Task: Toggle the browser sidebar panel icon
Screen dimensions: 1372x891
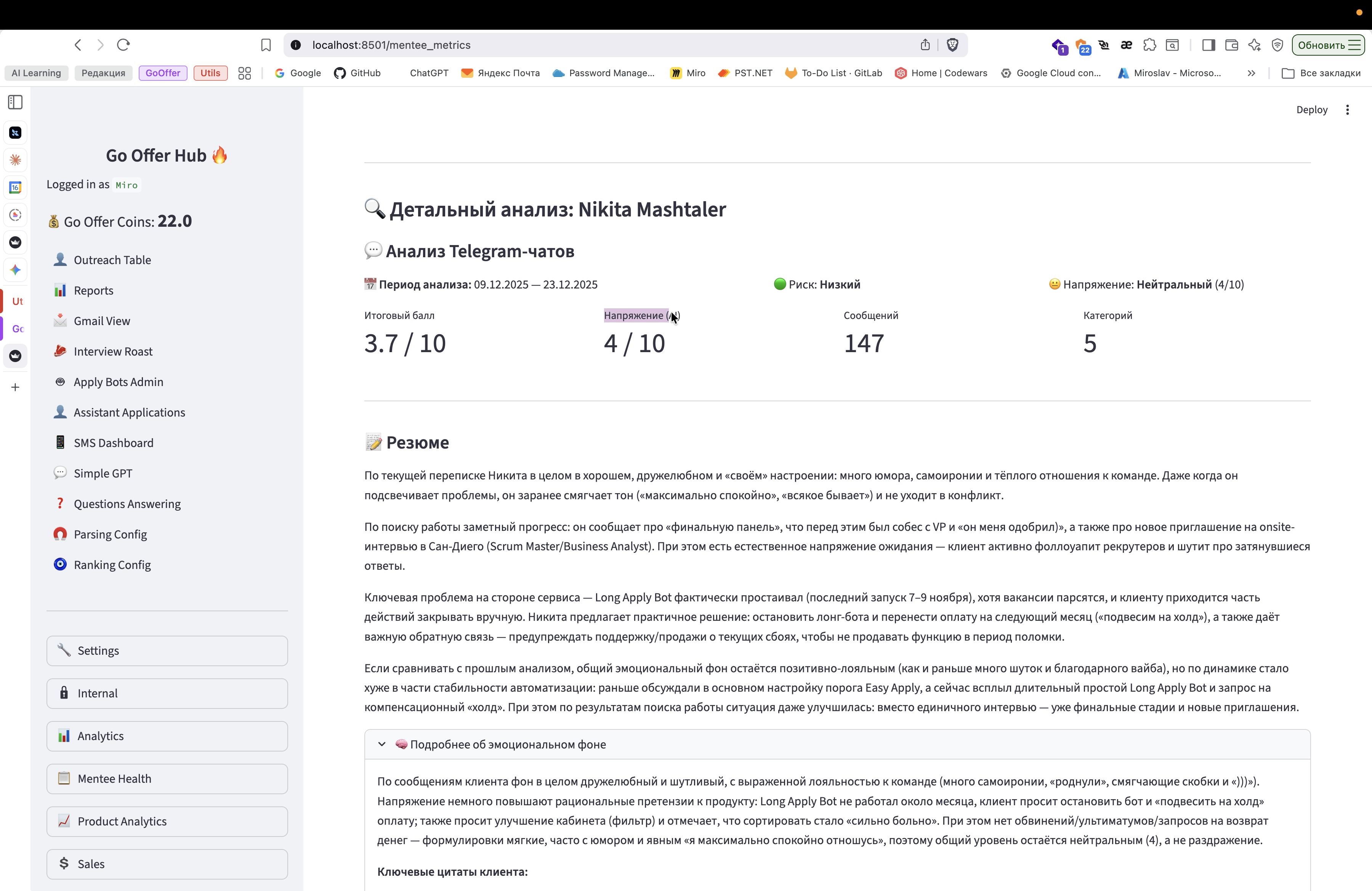Action: click(1209, 45)
